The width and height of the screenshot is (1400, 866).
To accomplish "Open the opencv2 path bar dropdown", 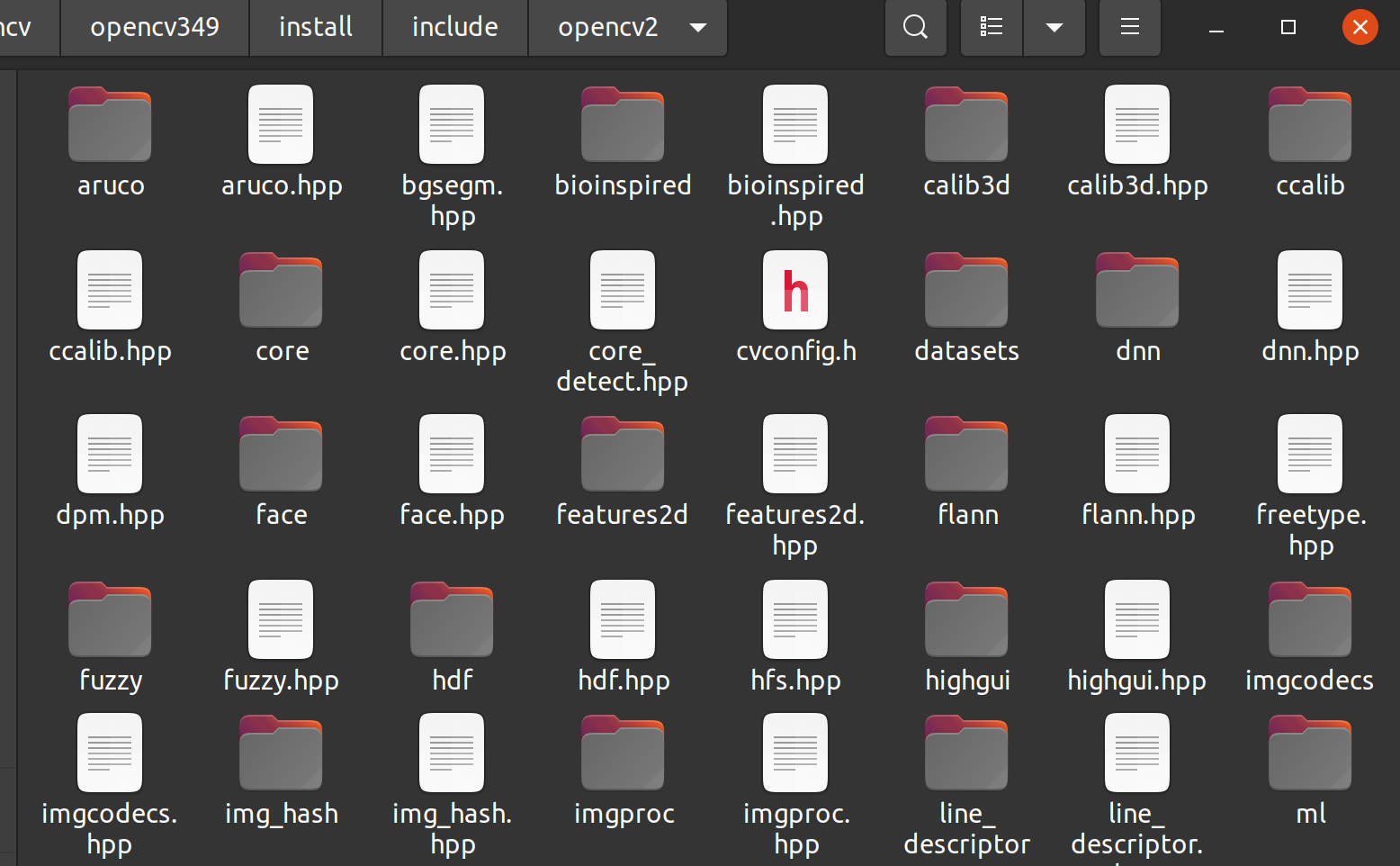I will 697,27.
